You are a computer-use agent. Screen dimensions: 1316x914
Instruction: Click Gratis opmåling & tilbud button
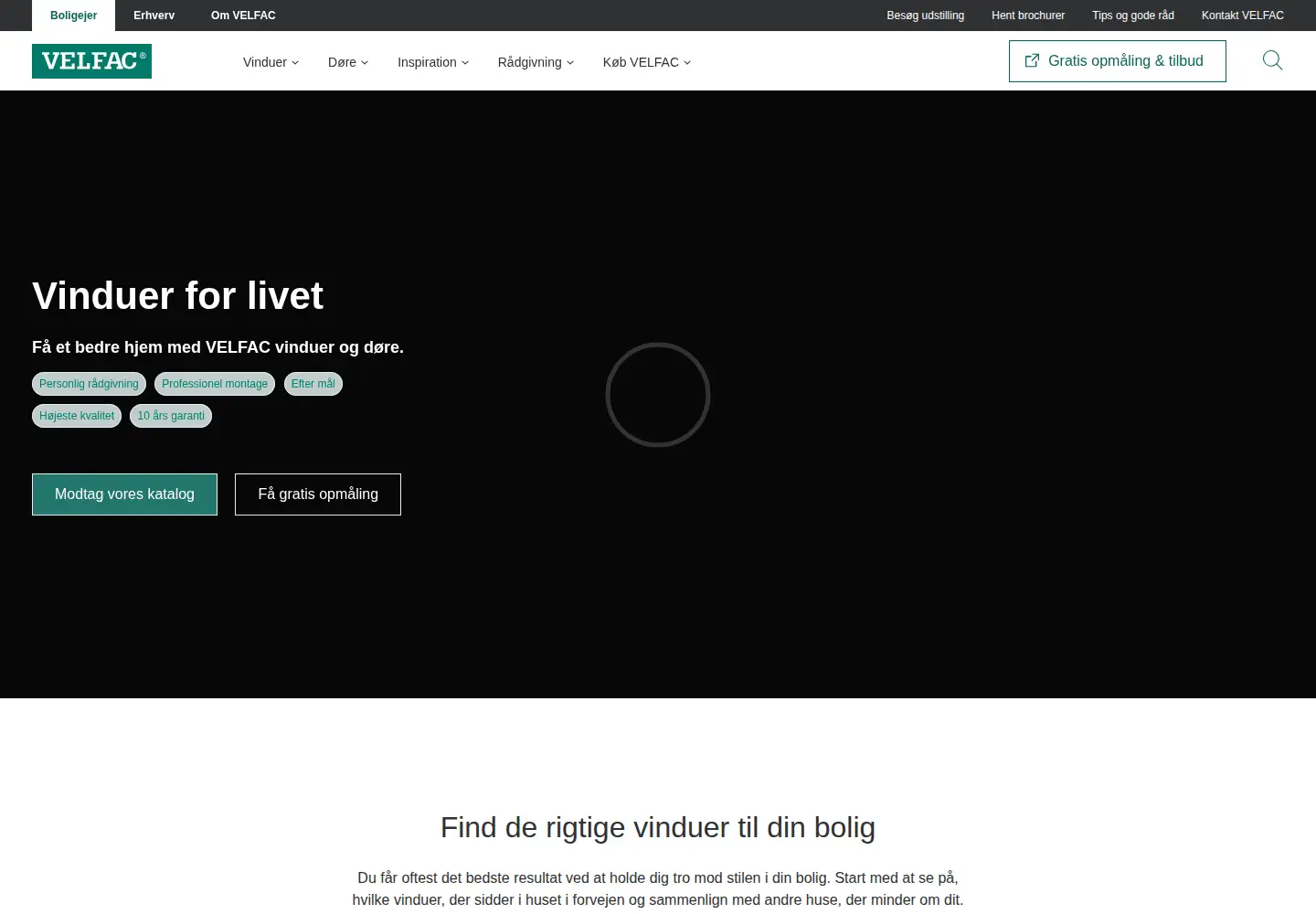(1118, 61)
